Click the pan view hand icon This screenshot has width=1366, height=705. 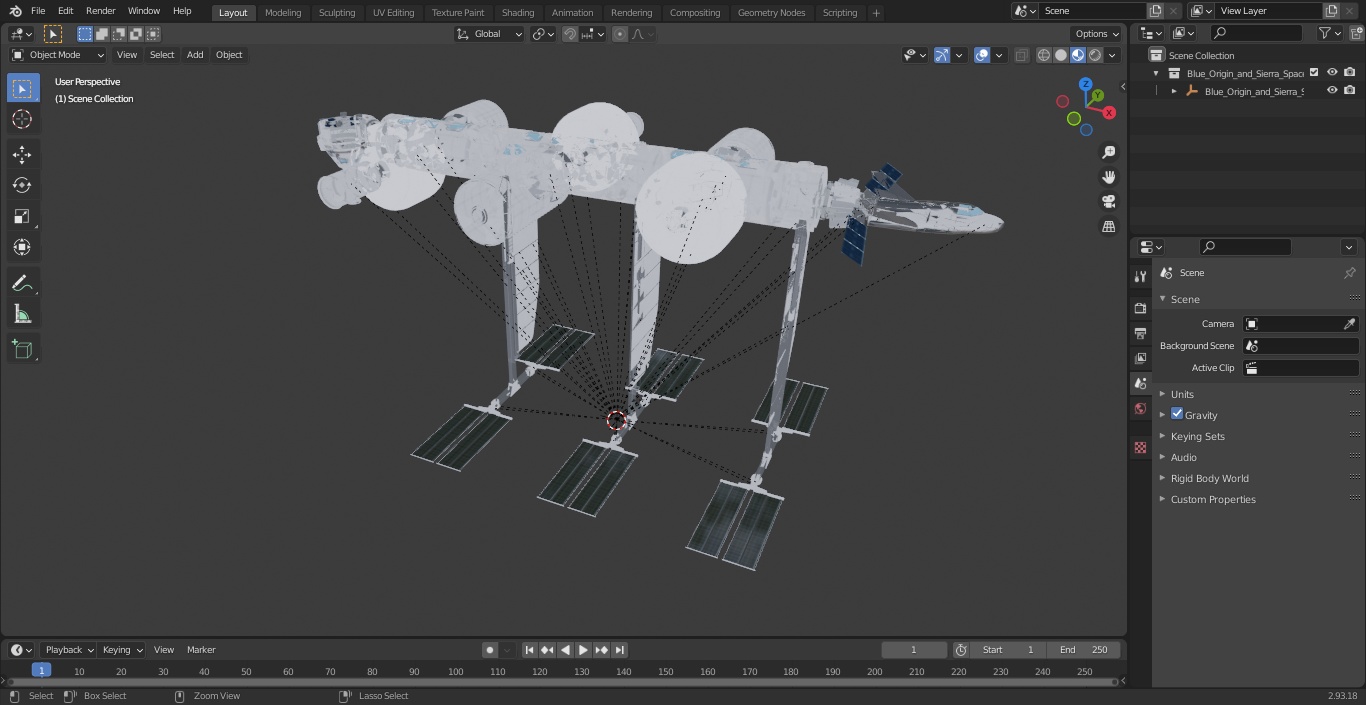tap(1109, 177)
